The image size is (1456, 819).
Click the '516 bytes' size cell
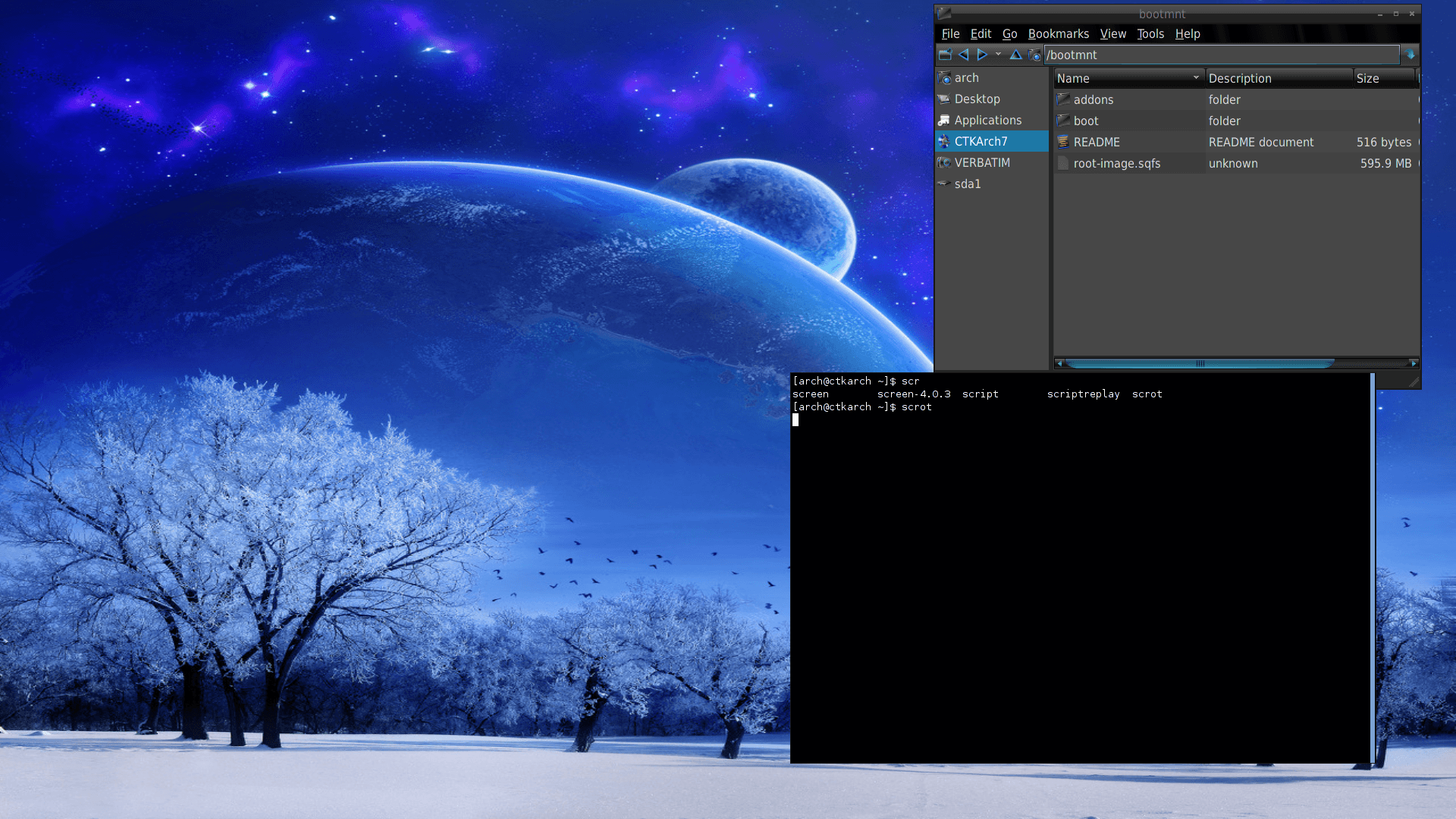1383,142
